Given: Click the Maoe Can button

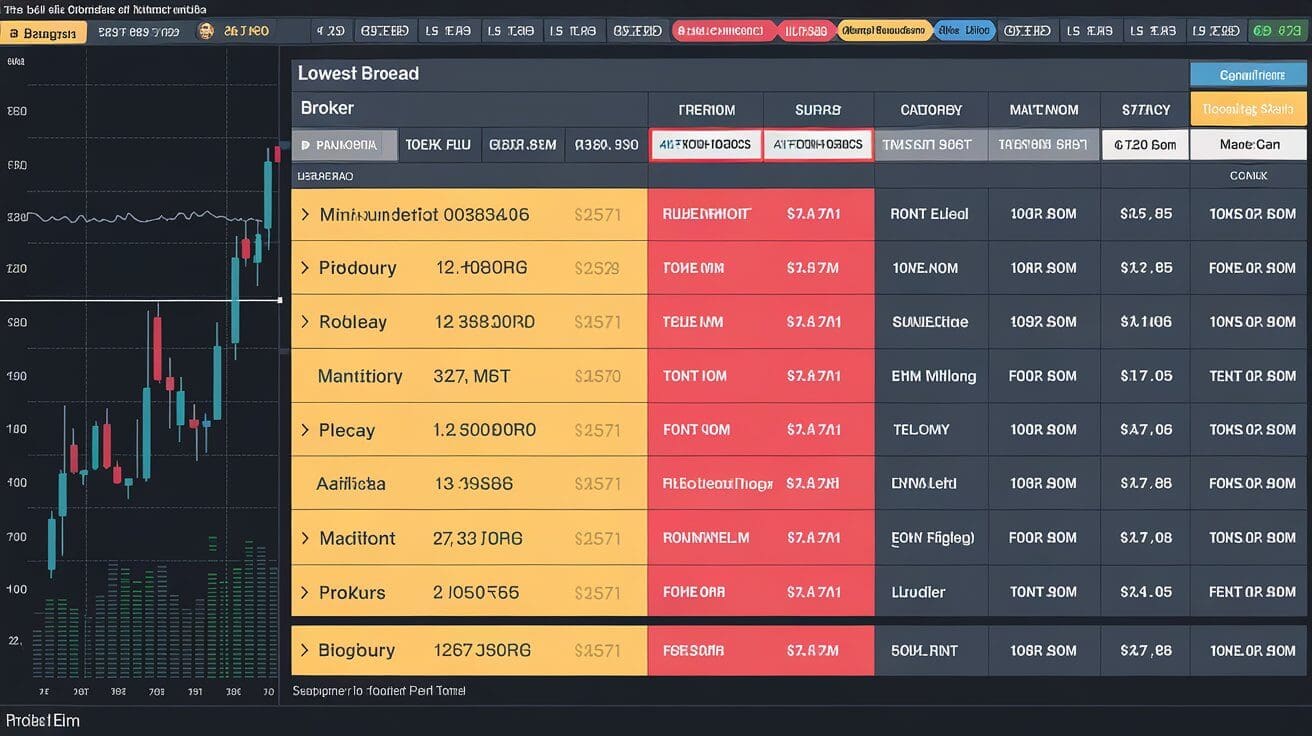Looking at the screenshot, I should pos(1248,144).
